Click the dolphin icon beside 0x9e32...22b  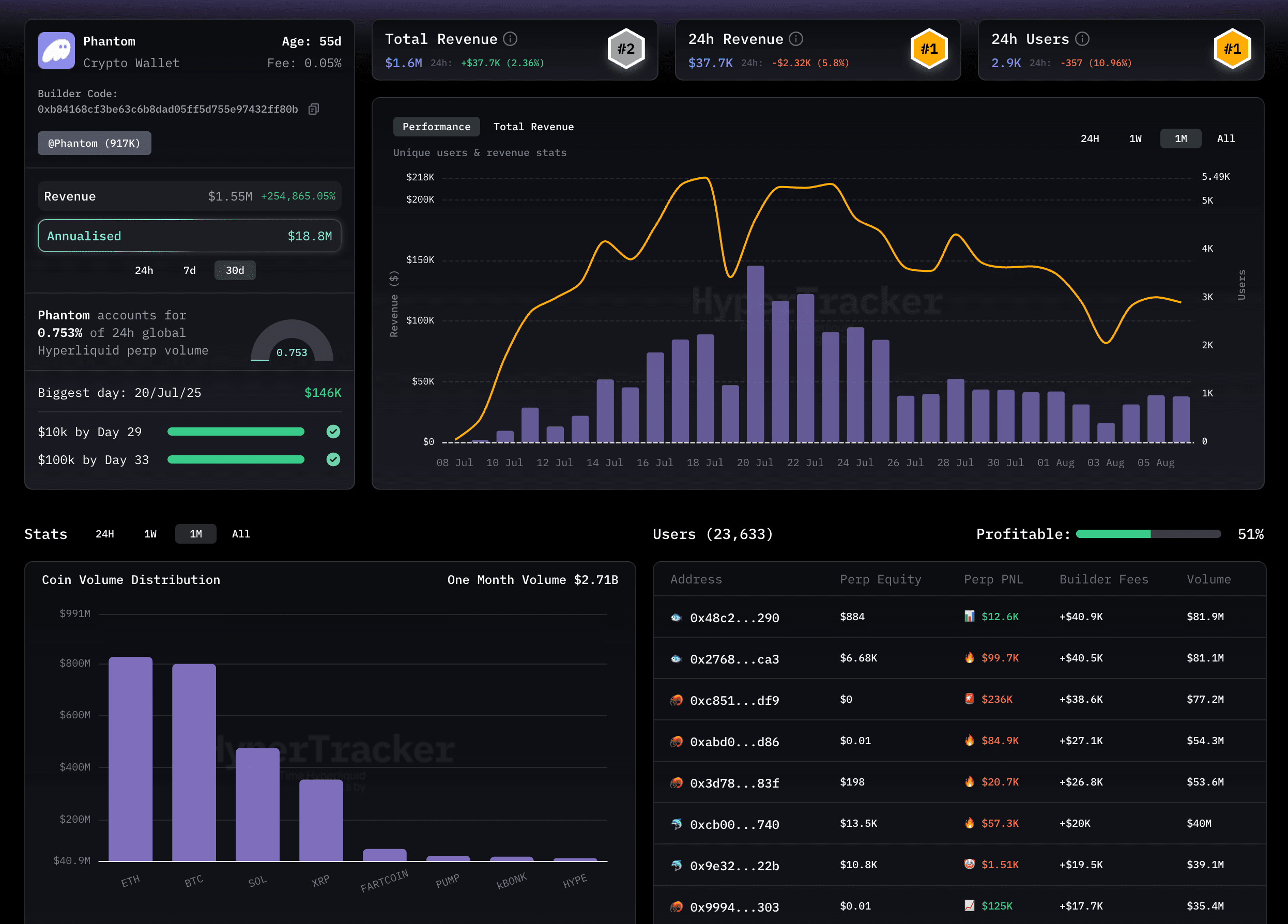[x=676, y=866]
